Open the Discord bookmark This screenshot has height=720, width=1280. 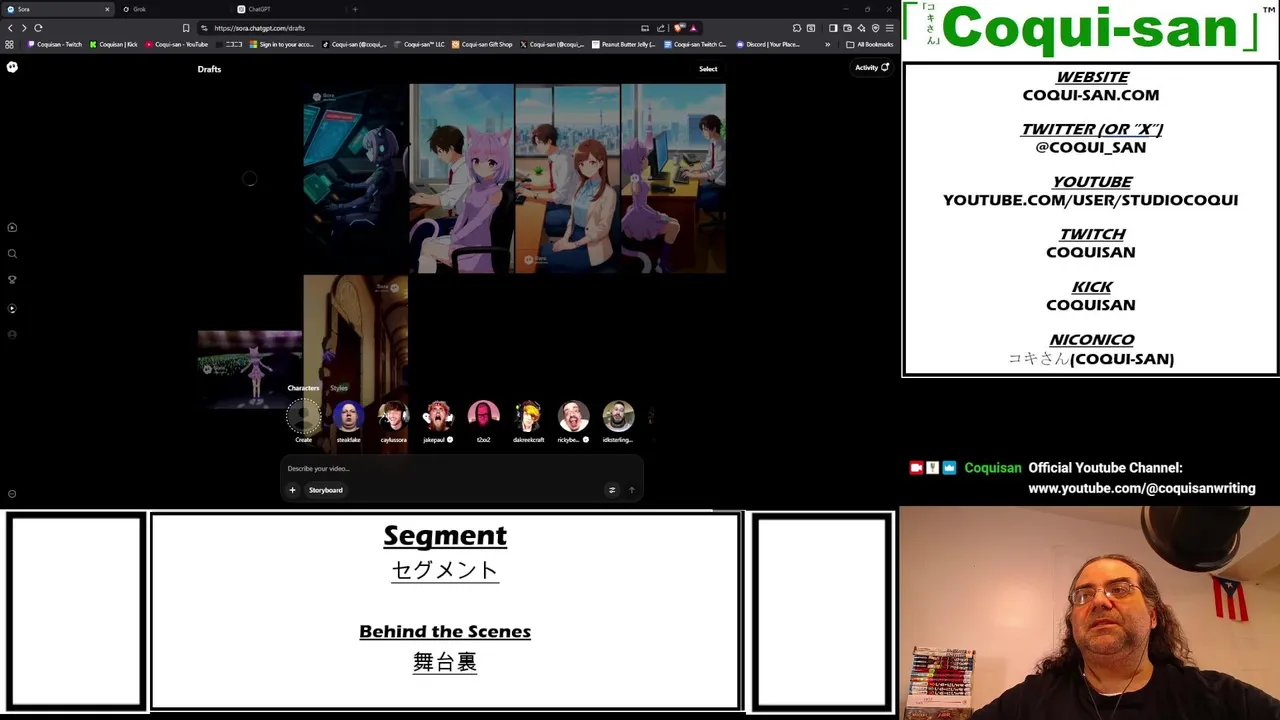[768, 44]
